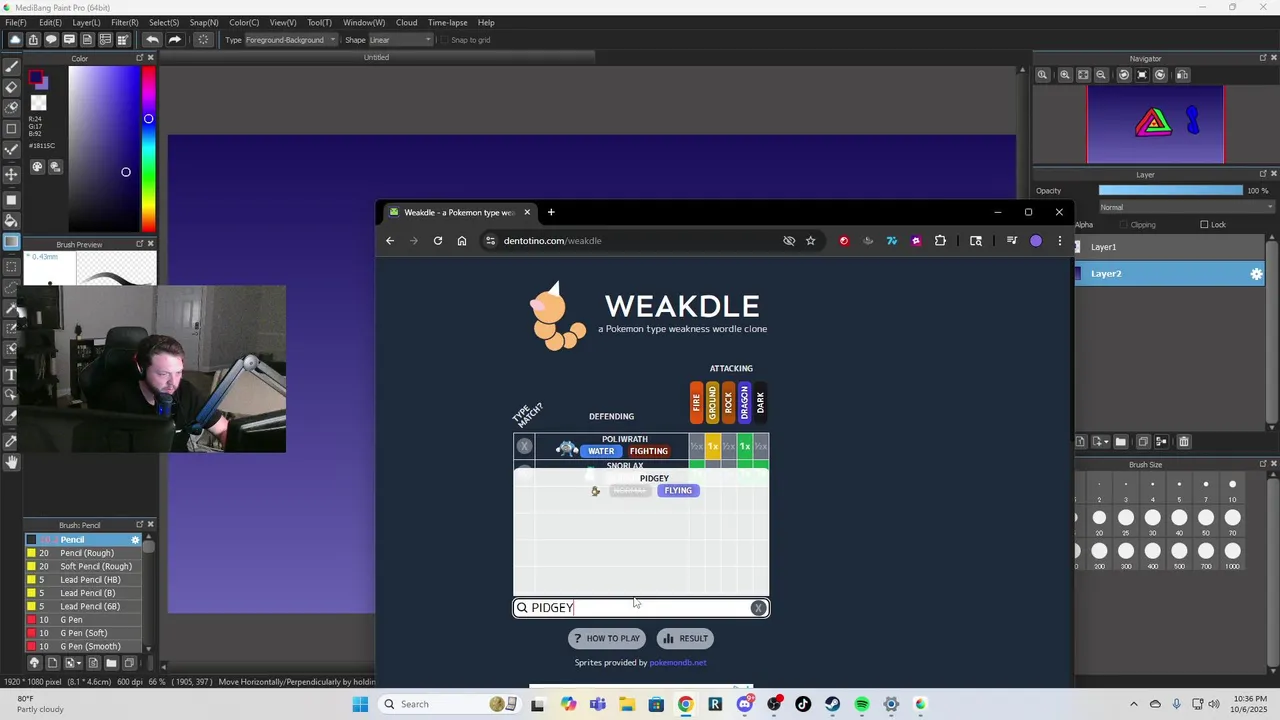Click the Weakdle Pokemon search field

[641, 608]
